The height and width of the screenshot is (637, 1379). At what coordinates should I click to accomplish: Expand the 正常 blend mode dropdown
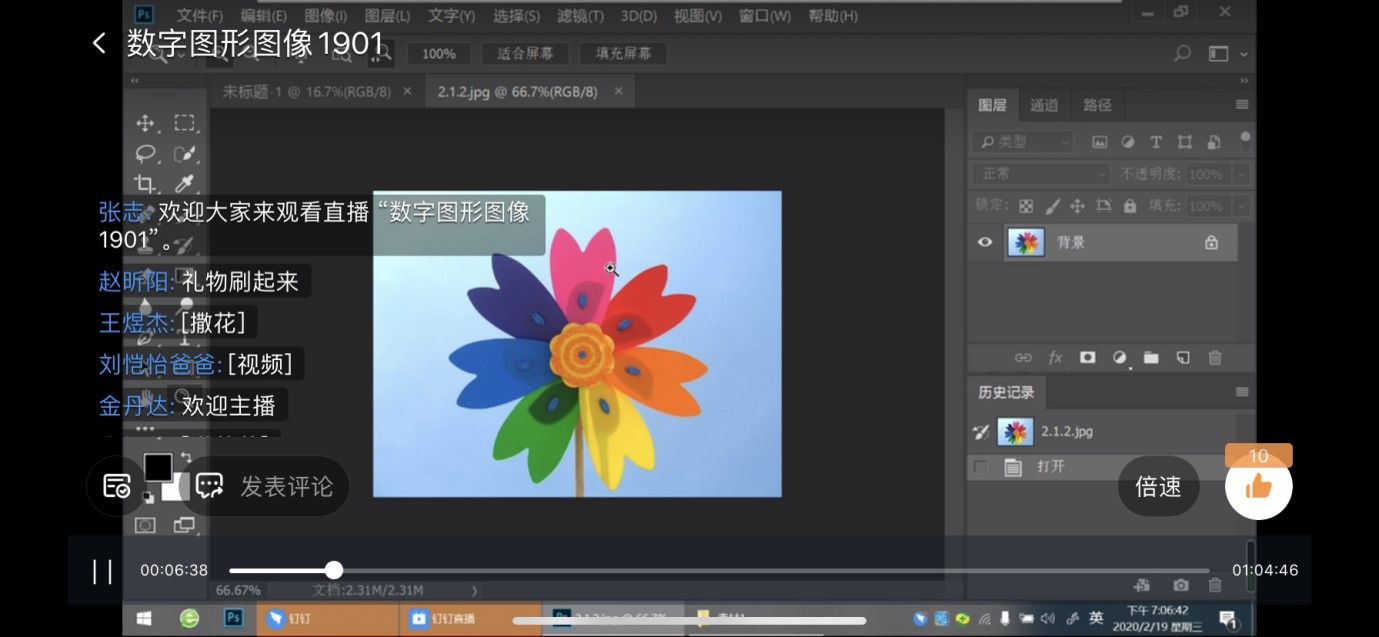(1040, 174)
